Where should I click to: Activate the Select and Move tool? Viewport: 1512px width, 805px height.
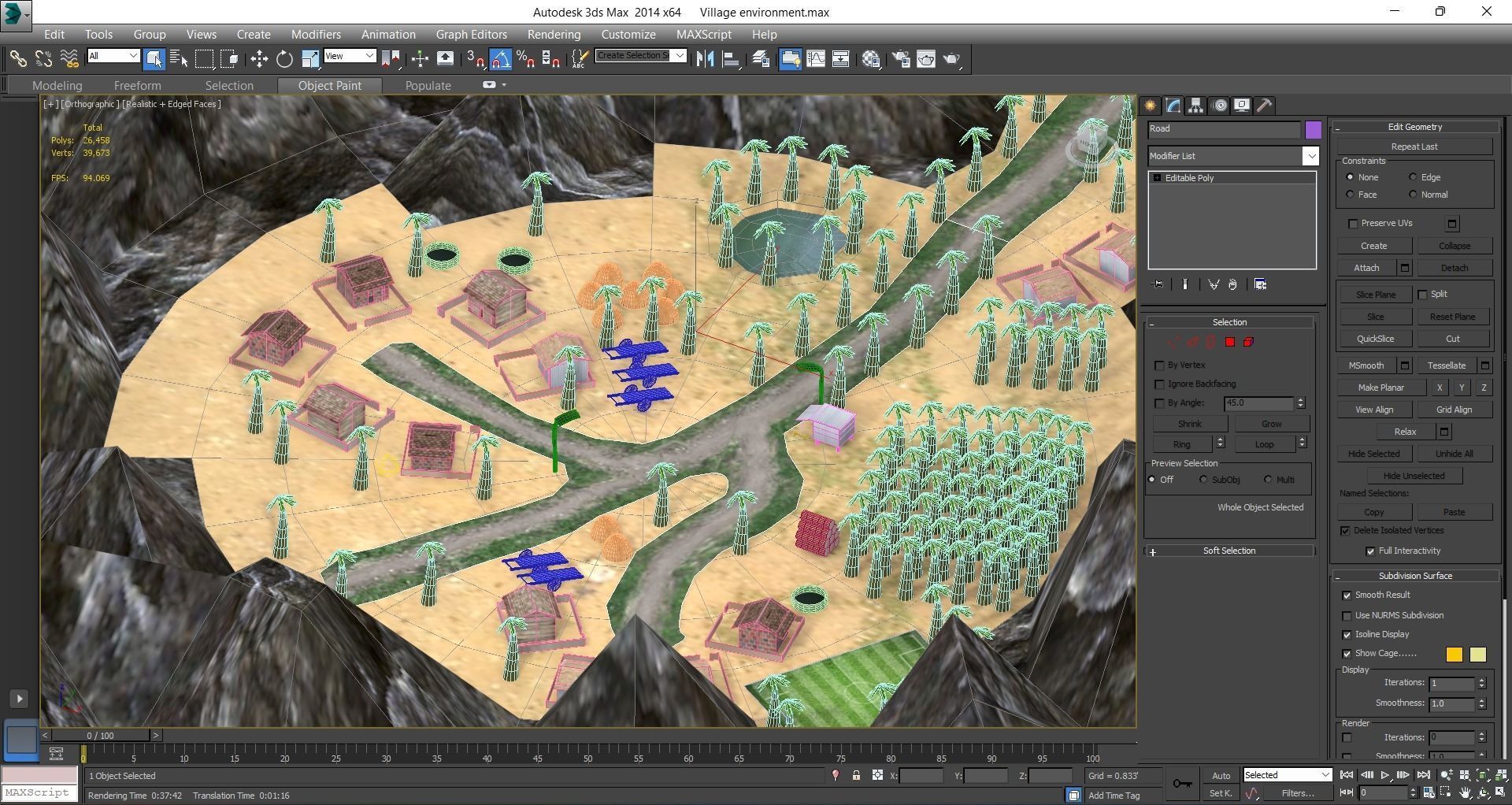(258, 59)
